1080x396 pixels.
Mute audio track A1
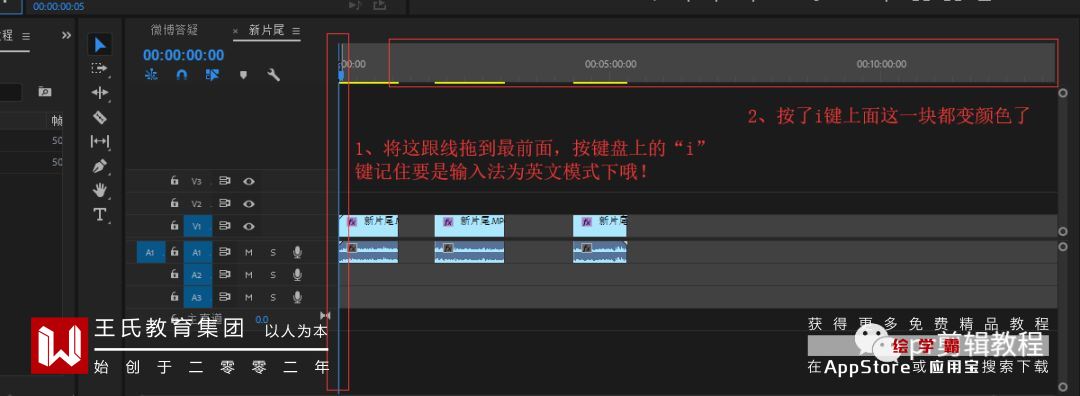(249, 253)
